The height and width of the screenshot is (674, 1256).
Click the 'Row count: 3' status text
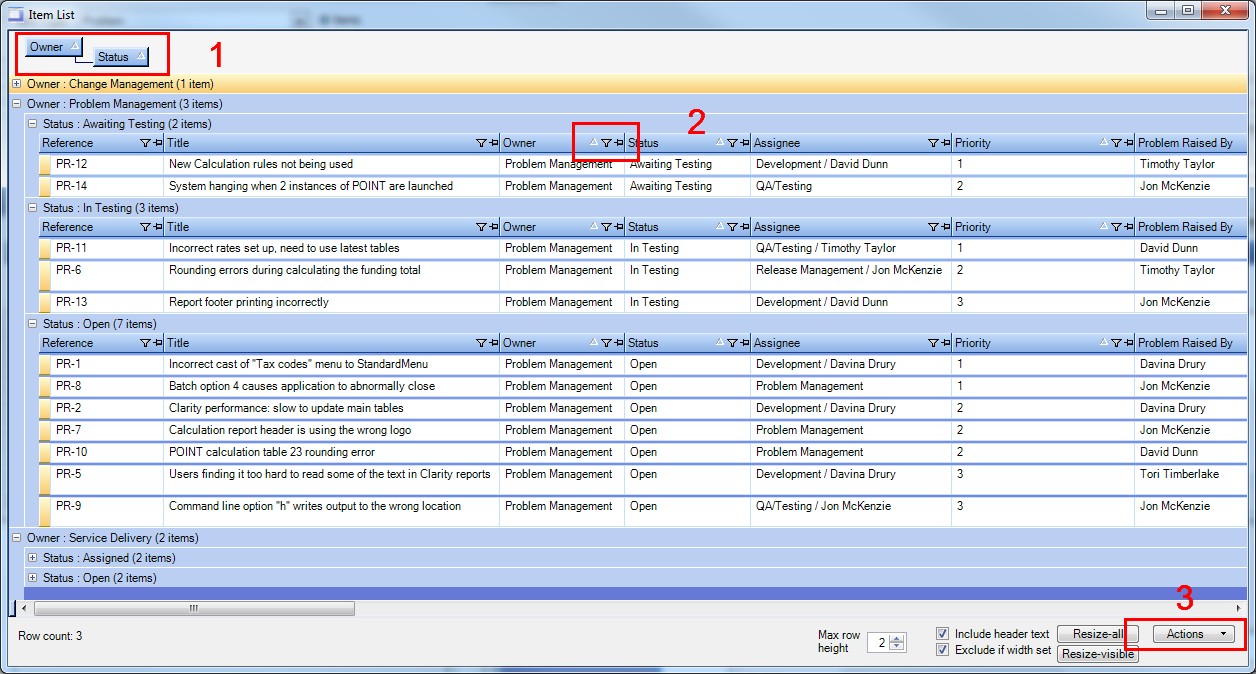[50, 636]
